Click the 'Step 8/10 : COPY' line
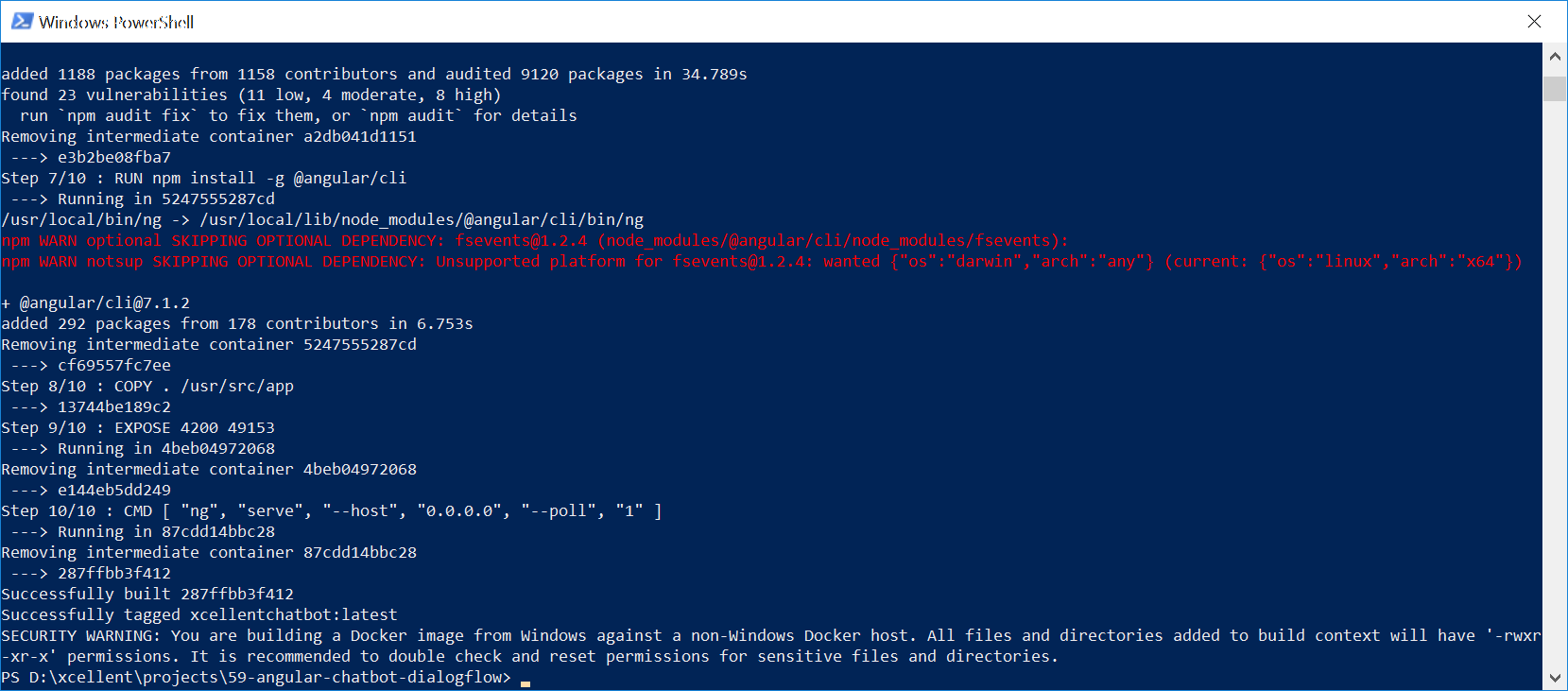 [147, 387]
